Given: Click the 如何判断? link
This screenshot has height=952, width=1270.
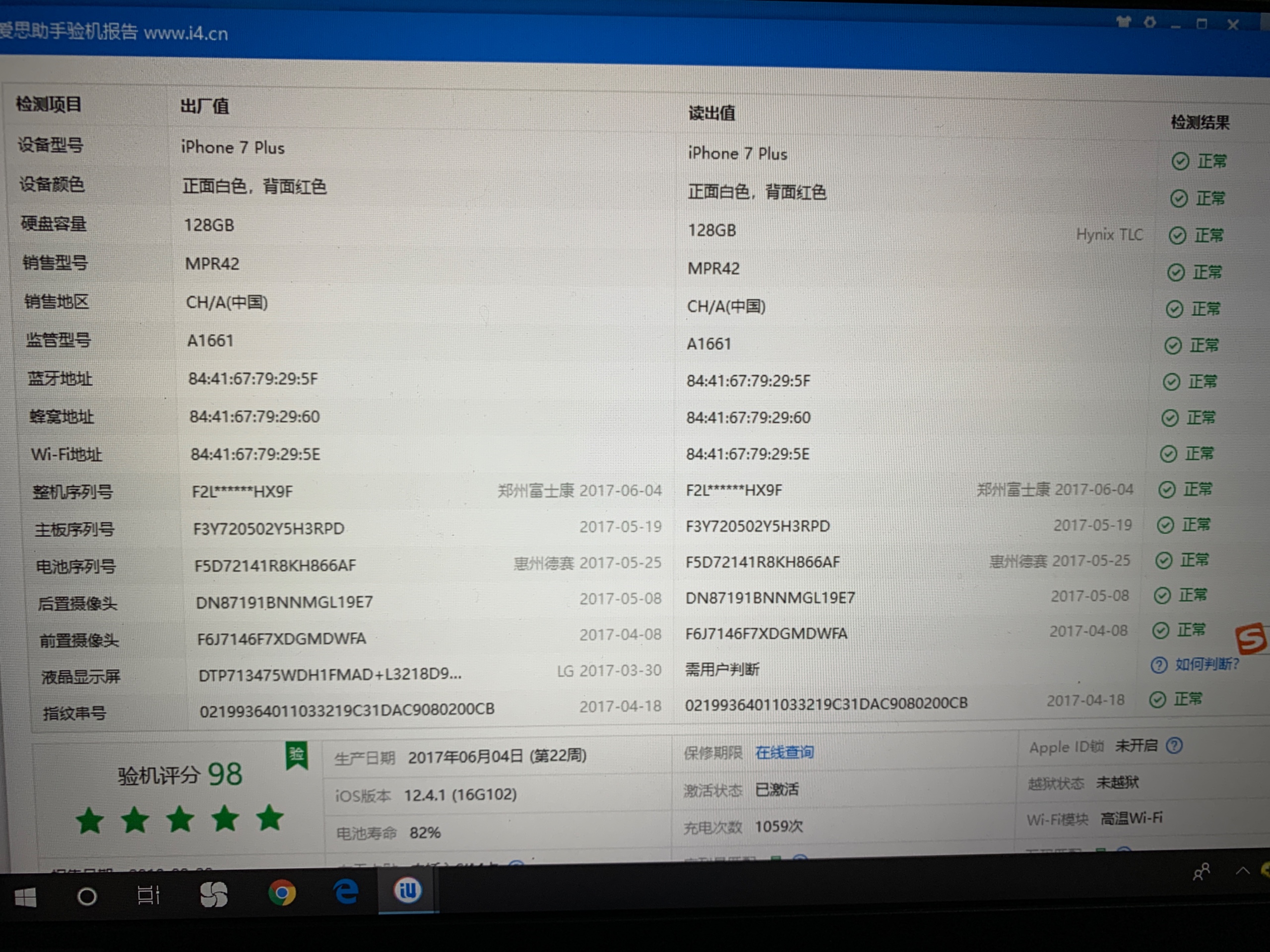Looking at the screenshot, I should point(1207,664).
